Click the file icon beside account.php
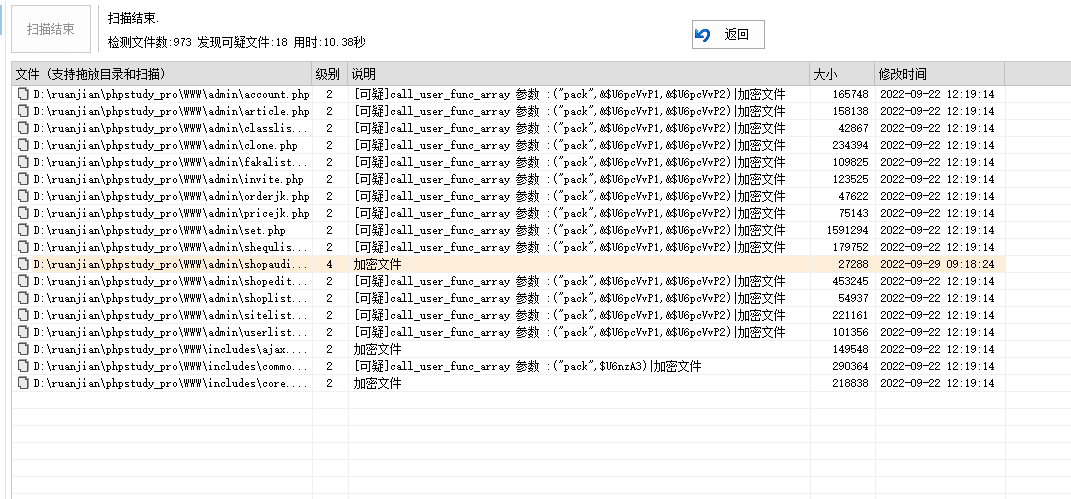 23,94
